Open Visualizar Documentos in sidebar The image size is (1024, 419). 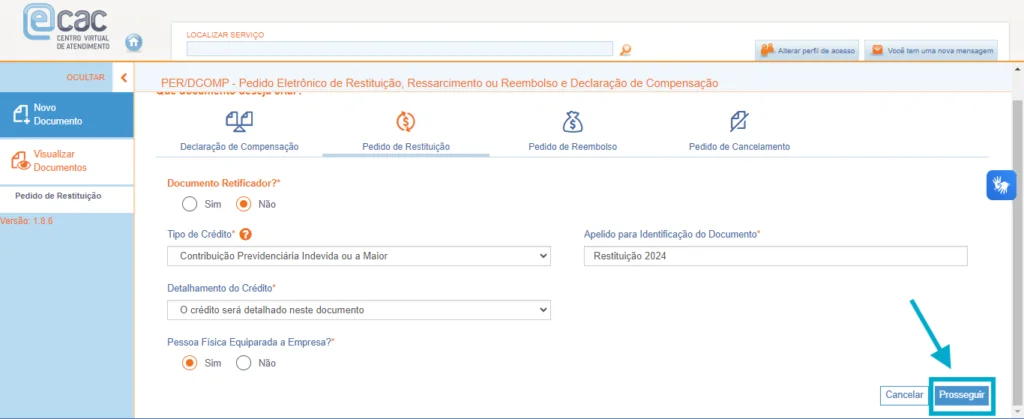click(x=66, y=161)
